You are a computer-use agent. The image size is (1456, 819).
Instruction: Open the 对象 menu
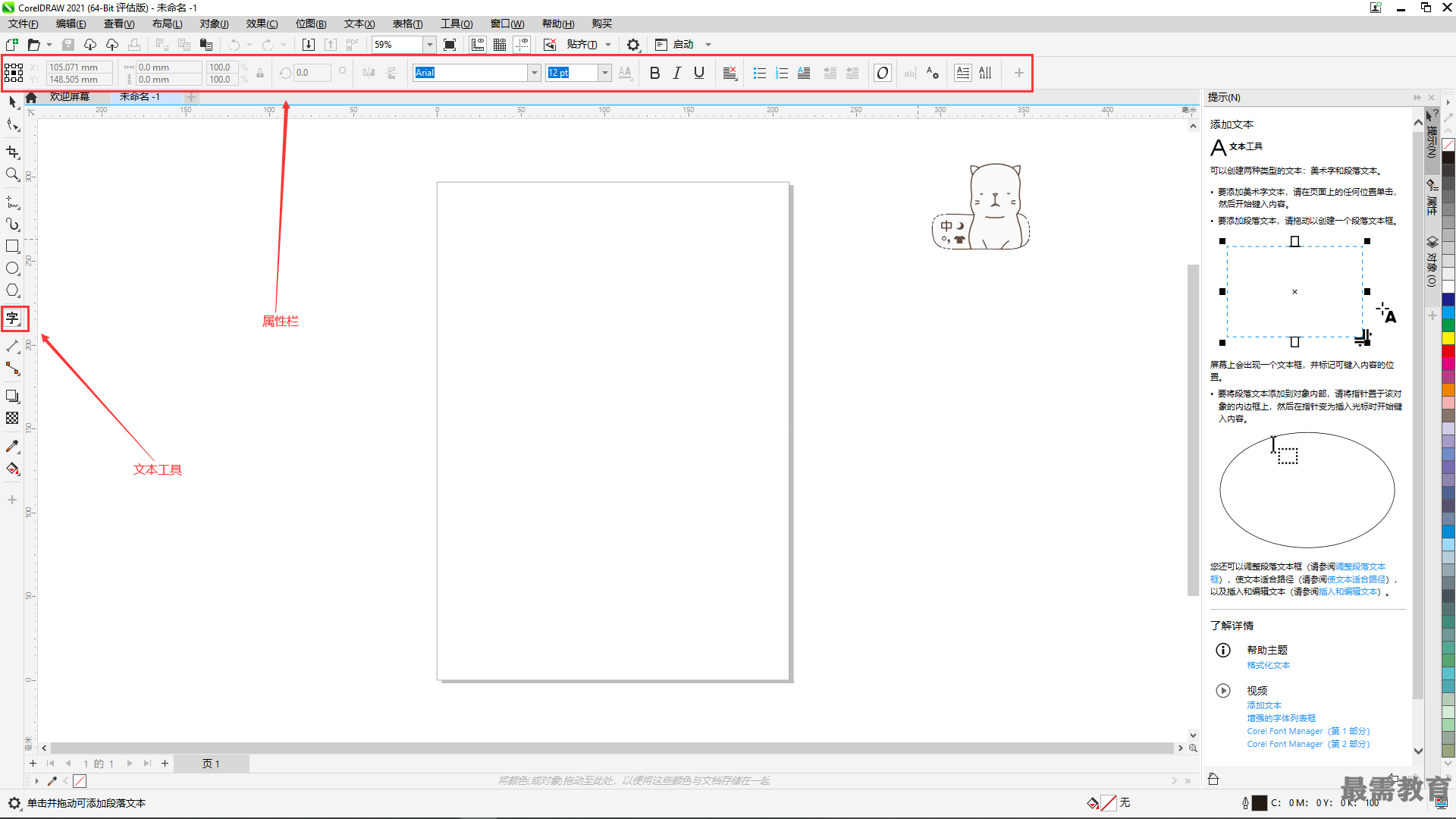tap(214, 24)
